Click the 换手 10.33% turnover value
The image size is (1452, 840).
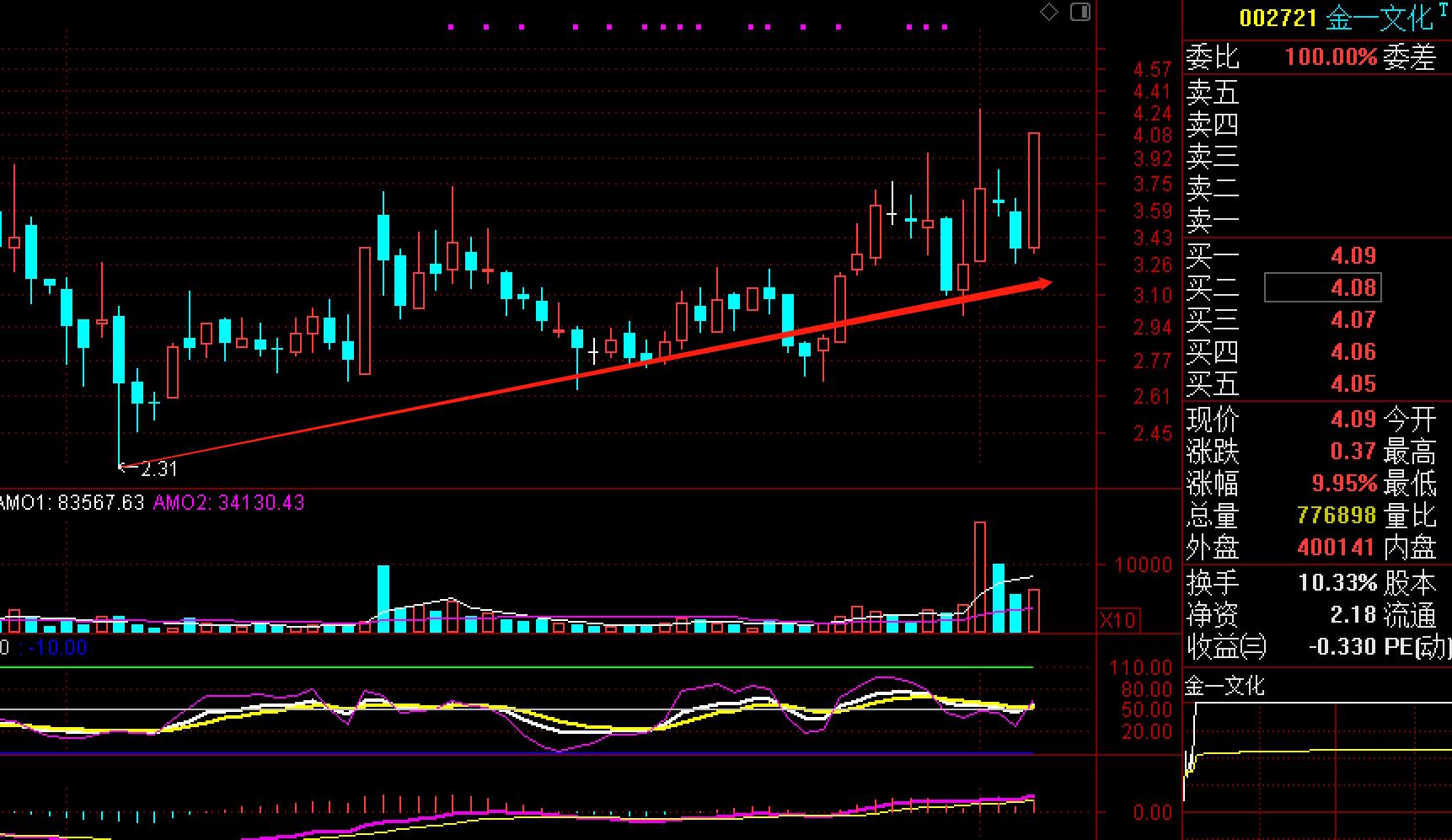click(1337, 582)
